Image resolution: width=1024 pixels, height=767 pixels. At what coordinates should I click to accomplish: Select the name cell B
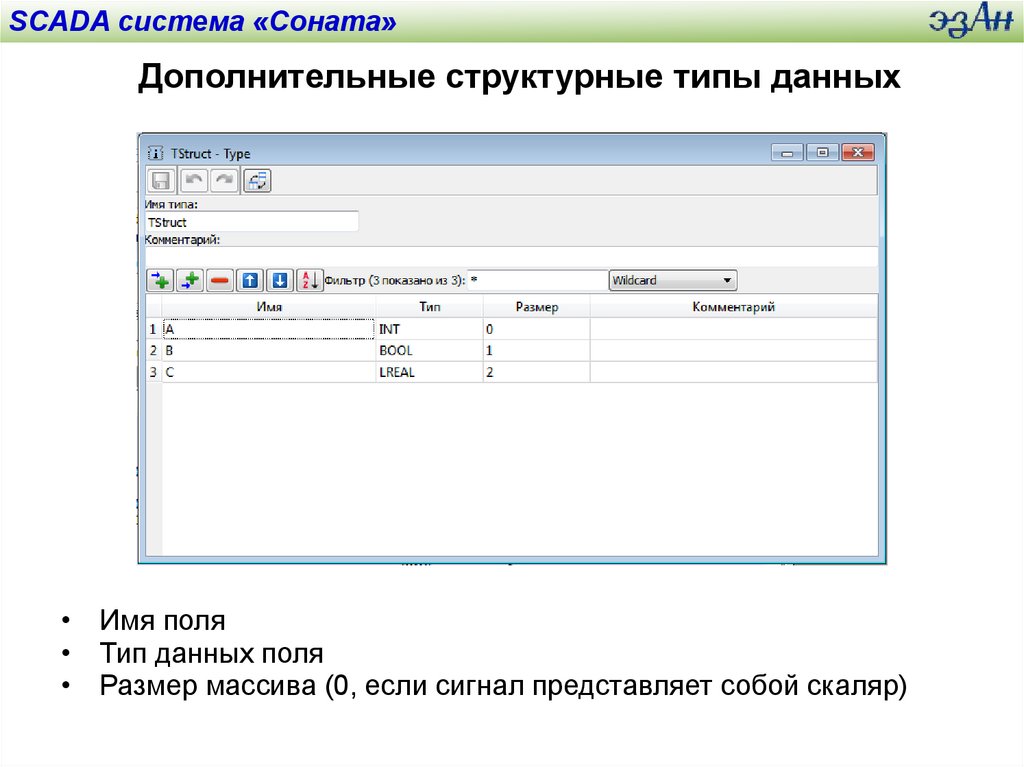coord(269,350)
